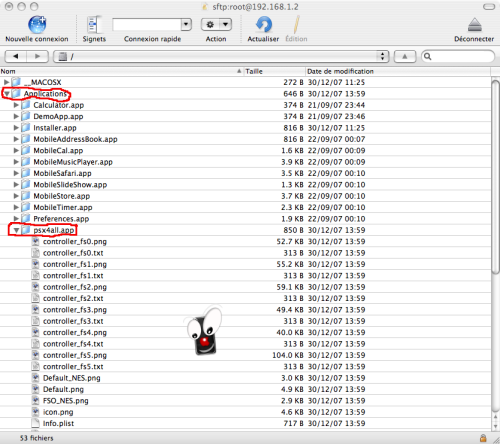Image resolution: width=500 pixels, height=444 pixels.
Task: Go forward with the right arrow button
Action: click(x=38, y=56)
